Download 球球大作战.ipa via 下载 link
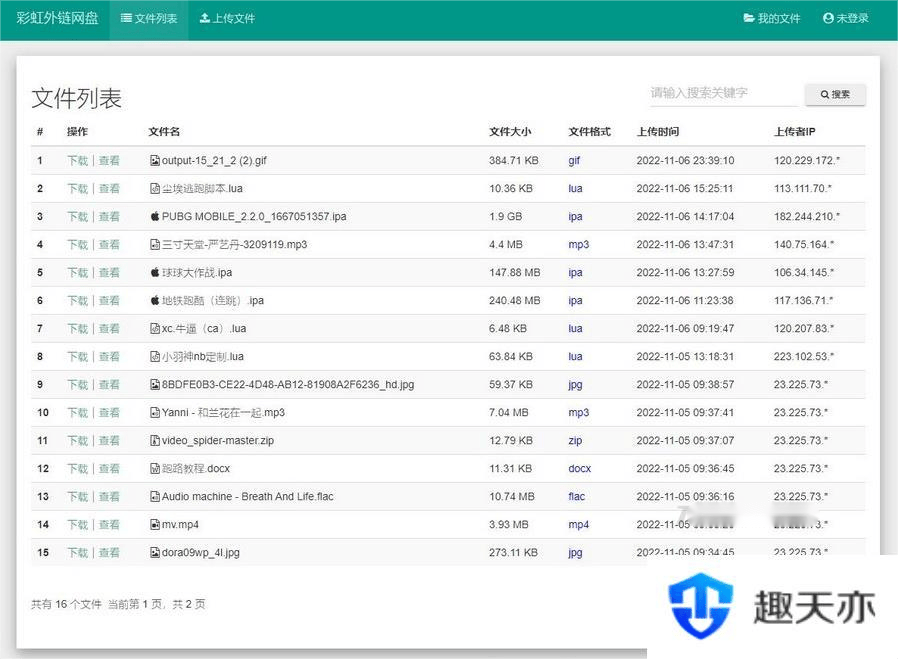 point(77,273)
